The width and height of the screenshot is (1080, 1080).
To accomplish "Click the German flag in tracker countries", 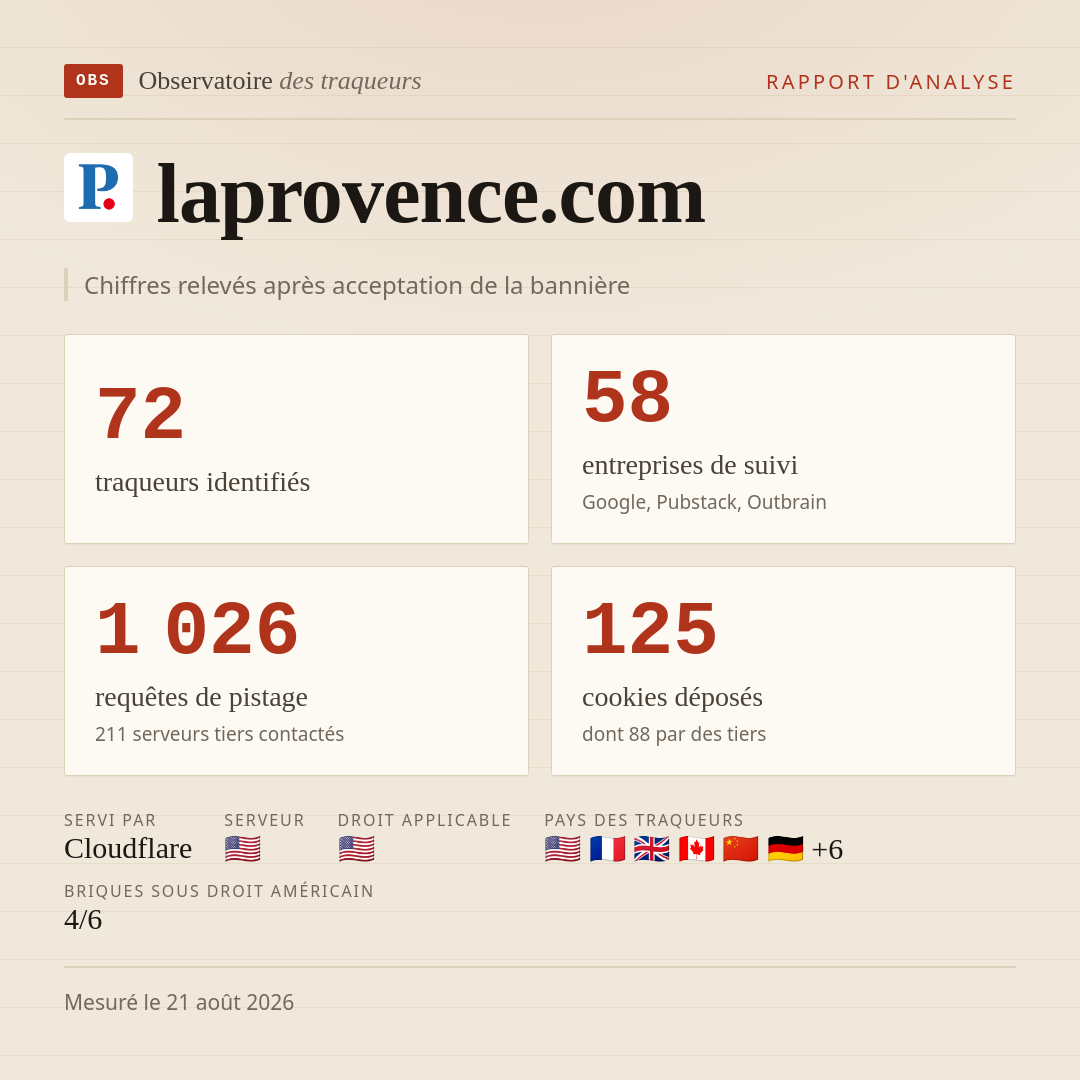I will [785, 849].
